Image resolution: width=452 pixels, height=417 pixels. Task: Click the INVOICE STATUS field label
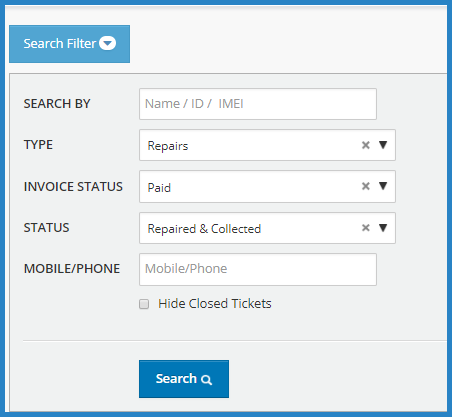(x=73, y=187)
